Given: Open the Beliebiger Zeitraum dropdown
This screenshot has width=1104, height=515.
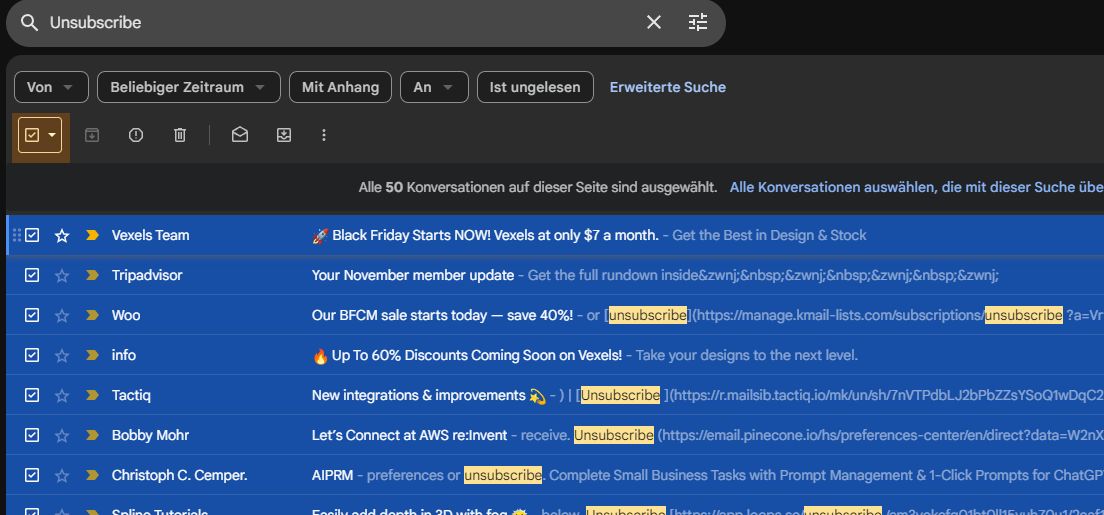Looking at the screenshot, I should 189,87.
